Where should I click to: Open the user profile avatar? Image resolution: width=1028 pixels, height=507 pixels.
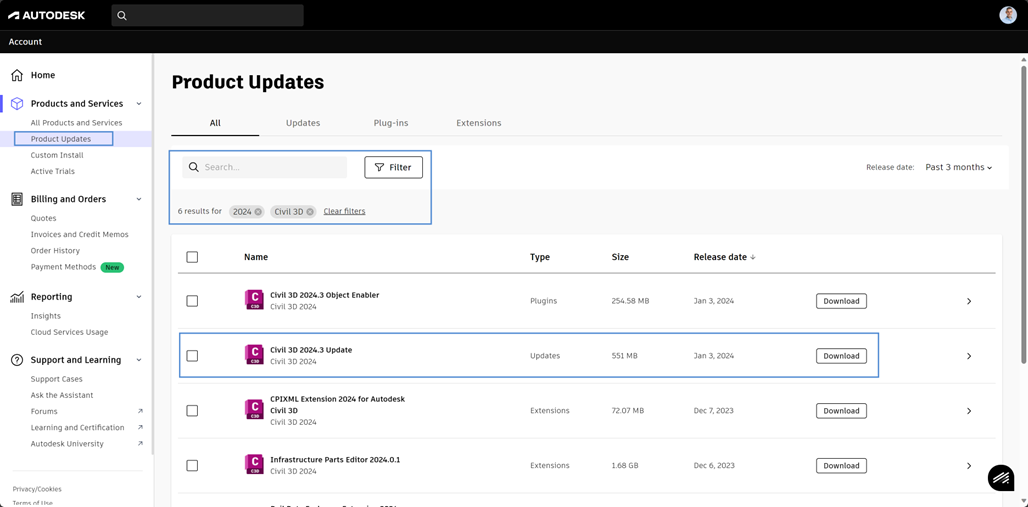click(1008, 15)
